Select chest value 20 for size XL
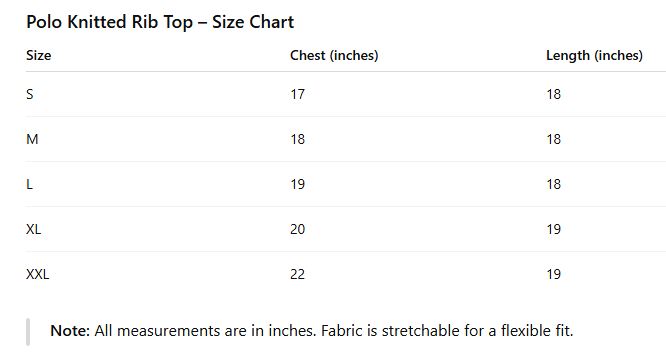The width and height of the screenshot is (666, 362). [297, 229]
